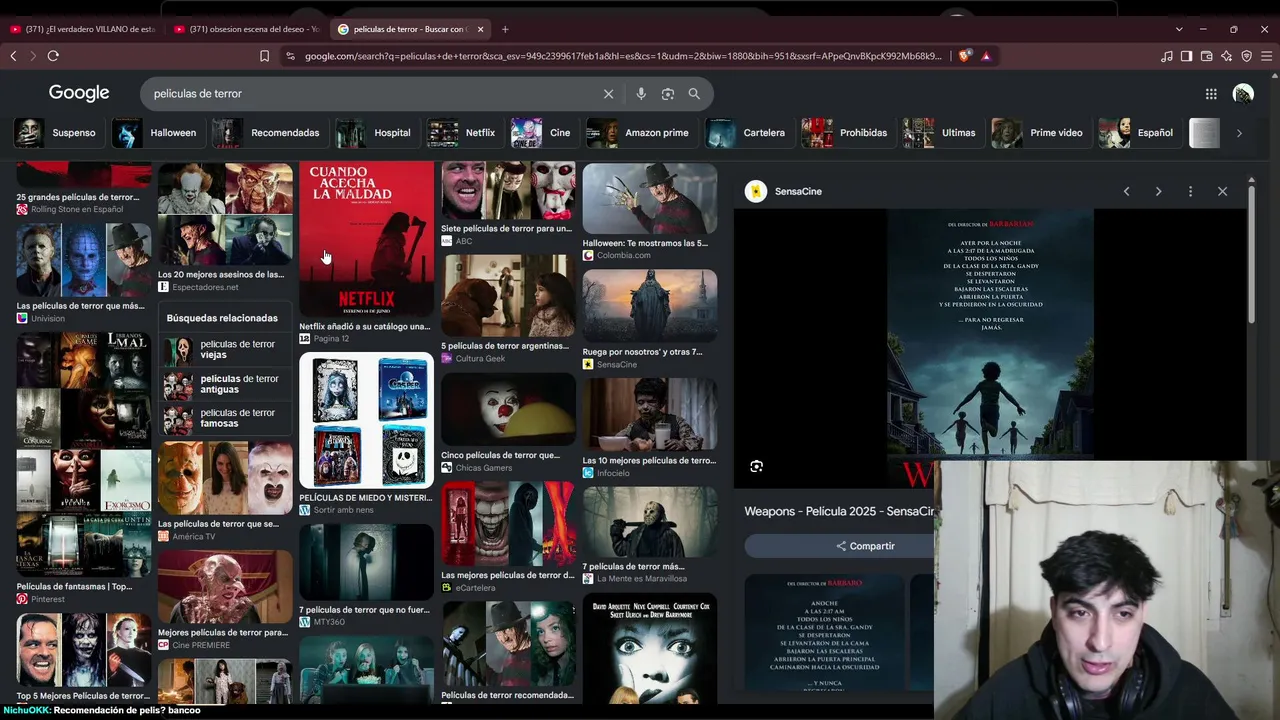The width and height of the screenshot is (1280, 720).
Task: Select the Netflix filter chip
Action: point(464,133)
